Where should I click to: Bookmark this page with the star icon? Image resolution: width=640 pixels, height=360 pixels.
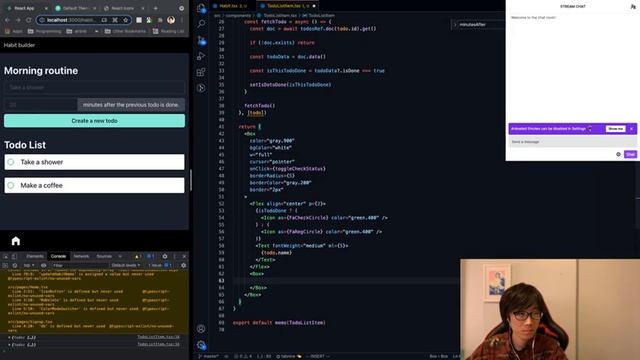pos(126,20)
